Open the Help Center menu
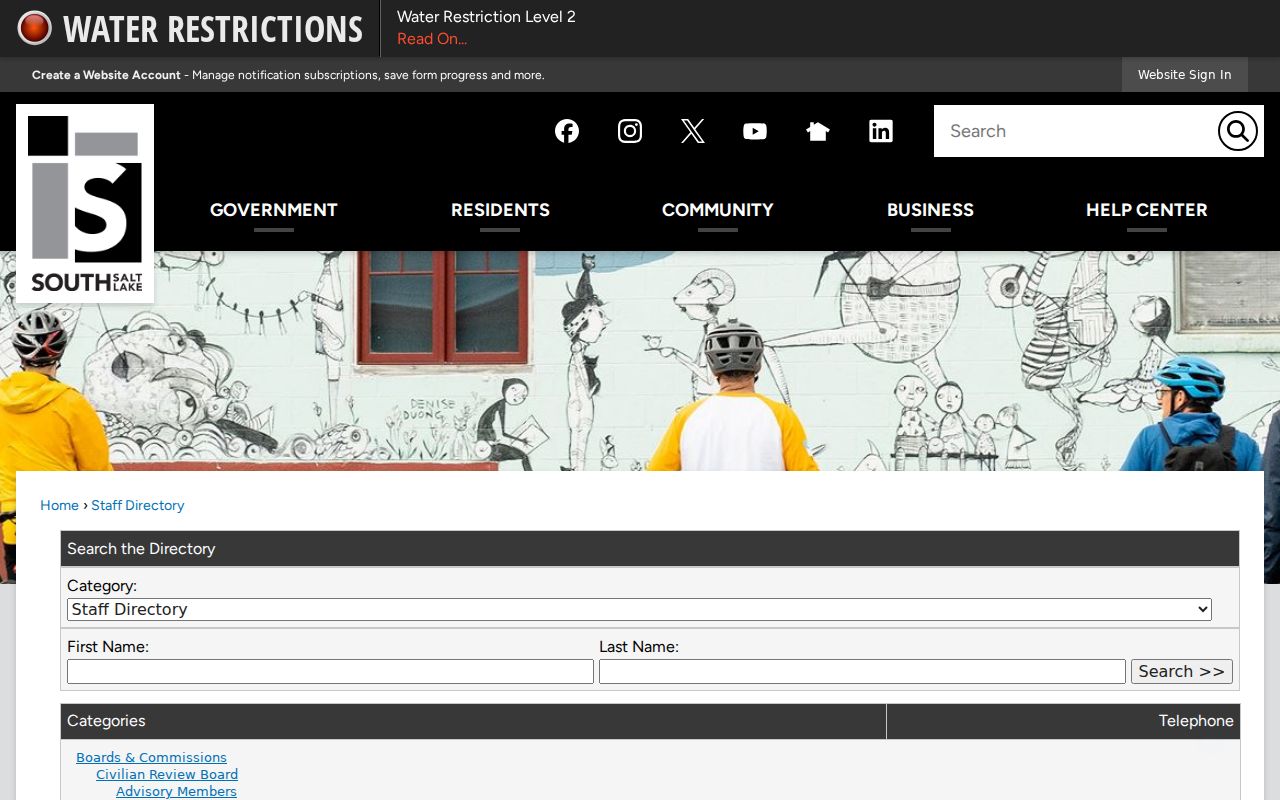Screen dimensions: 1280x800 tap(1147, 210)
